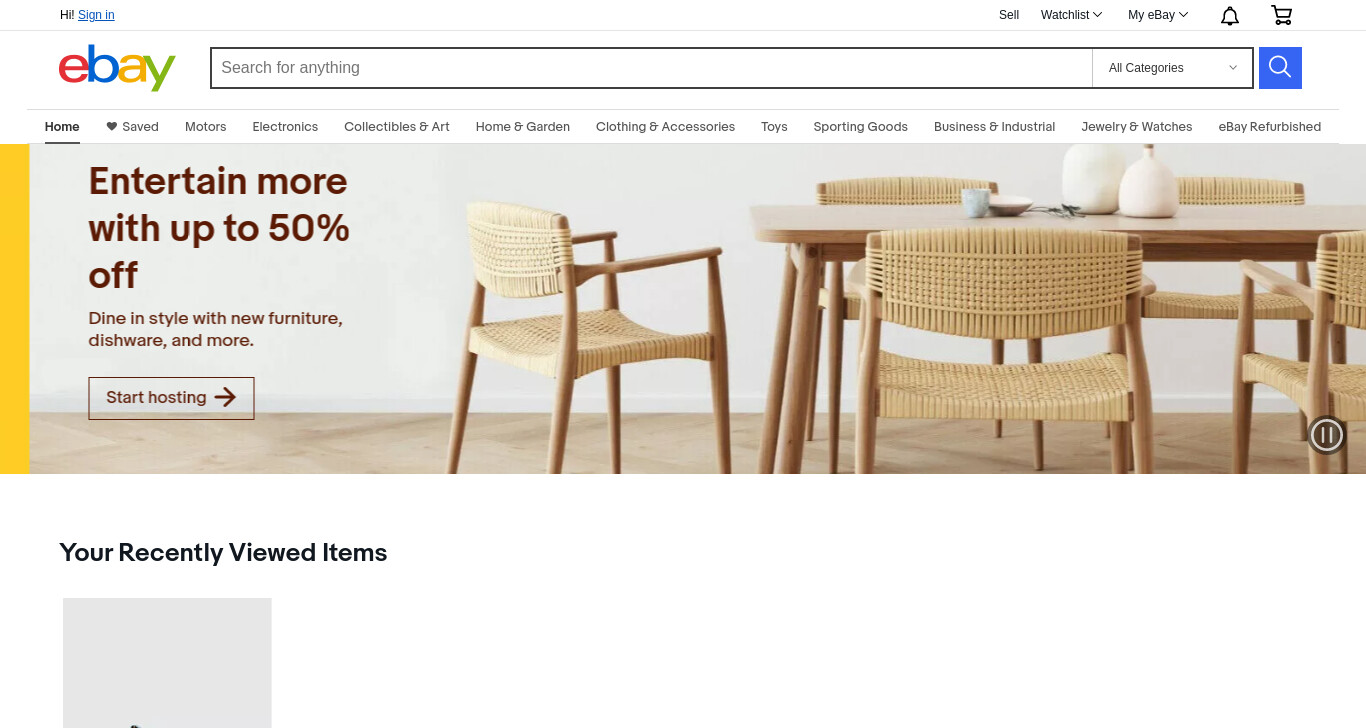Open Saved with heart icon

[132, 127]
